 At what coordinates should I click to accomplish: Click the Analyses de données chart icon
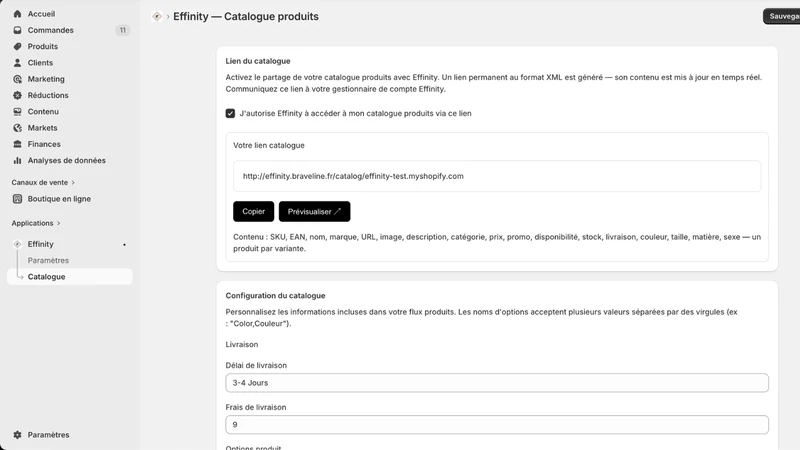(17, 161)
